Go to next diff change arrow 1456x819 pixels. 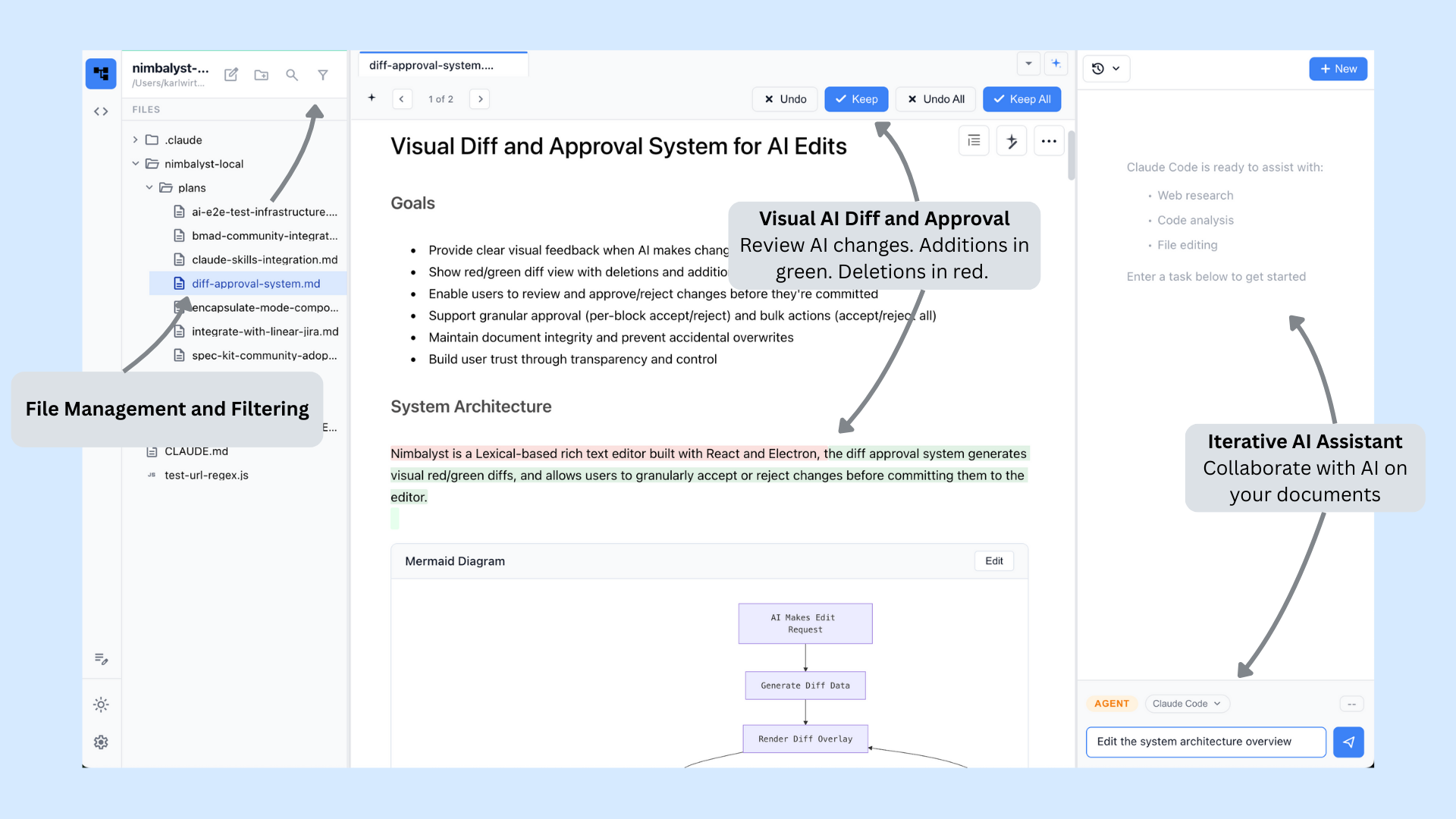click(x=480, y=99)
